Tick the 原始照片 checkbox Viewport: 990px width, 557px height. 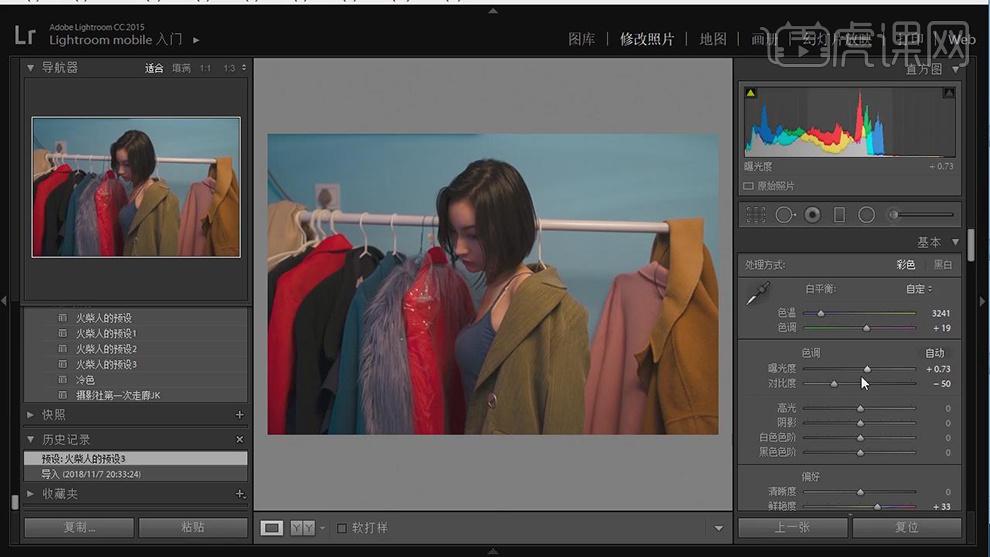pyautogui.click(x=748, y=186)
